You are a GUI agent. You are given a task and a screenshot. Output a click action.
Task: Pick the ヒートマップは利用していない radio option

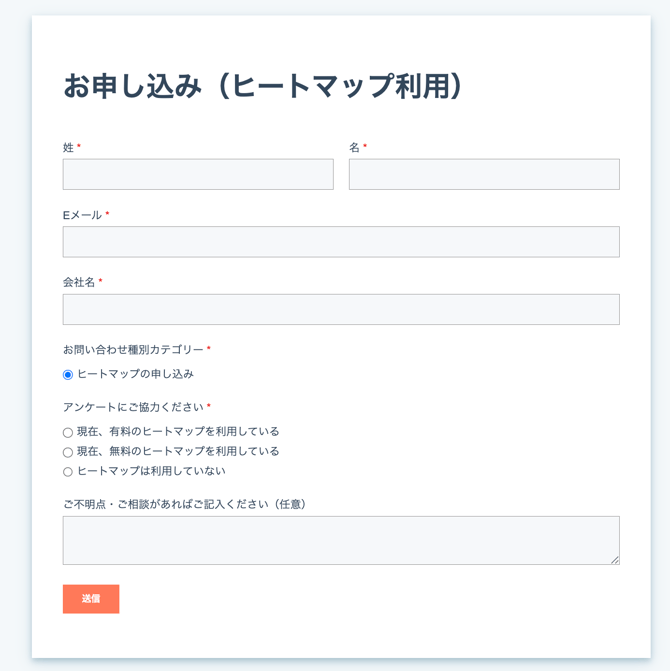pyautogui.click(x=68, y=472)
